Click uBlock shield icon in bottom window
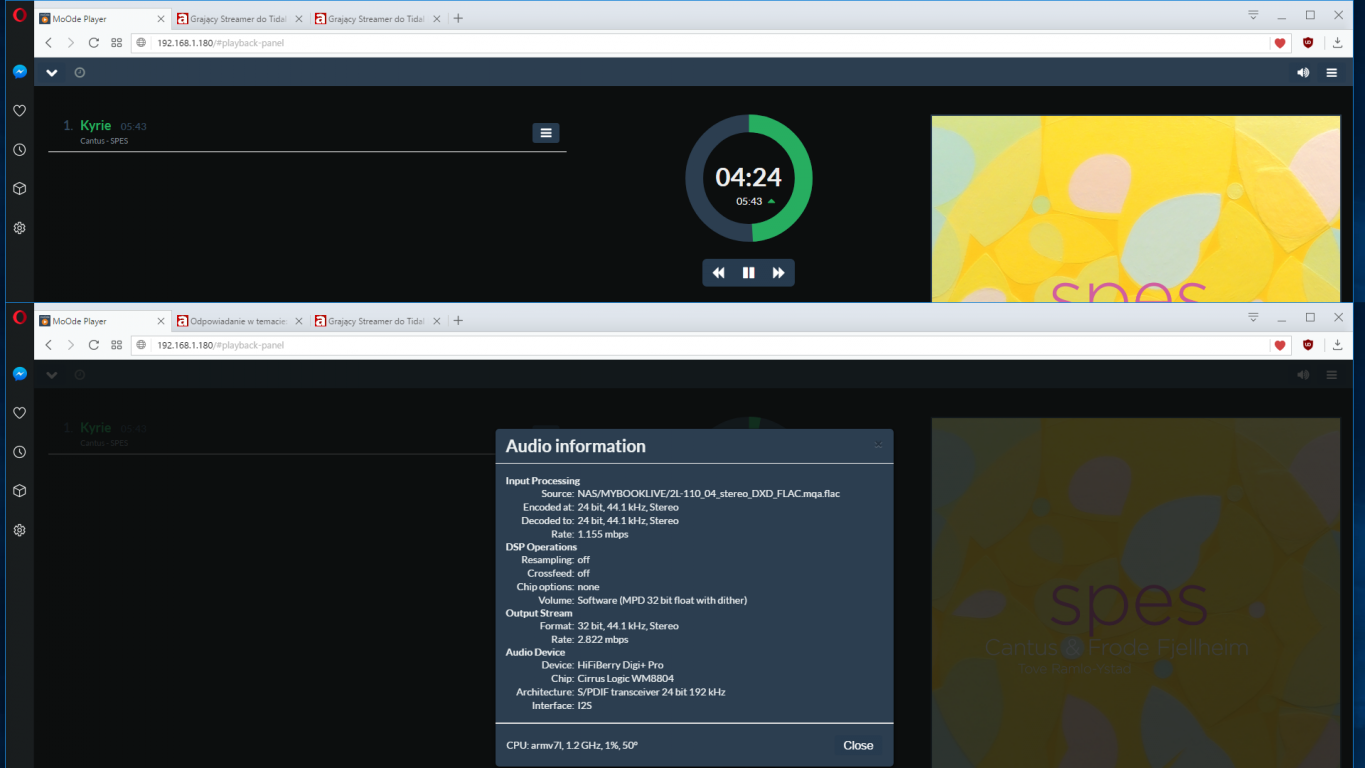The height and width of the screenshot is (768, 1365). click(1308, 345)
